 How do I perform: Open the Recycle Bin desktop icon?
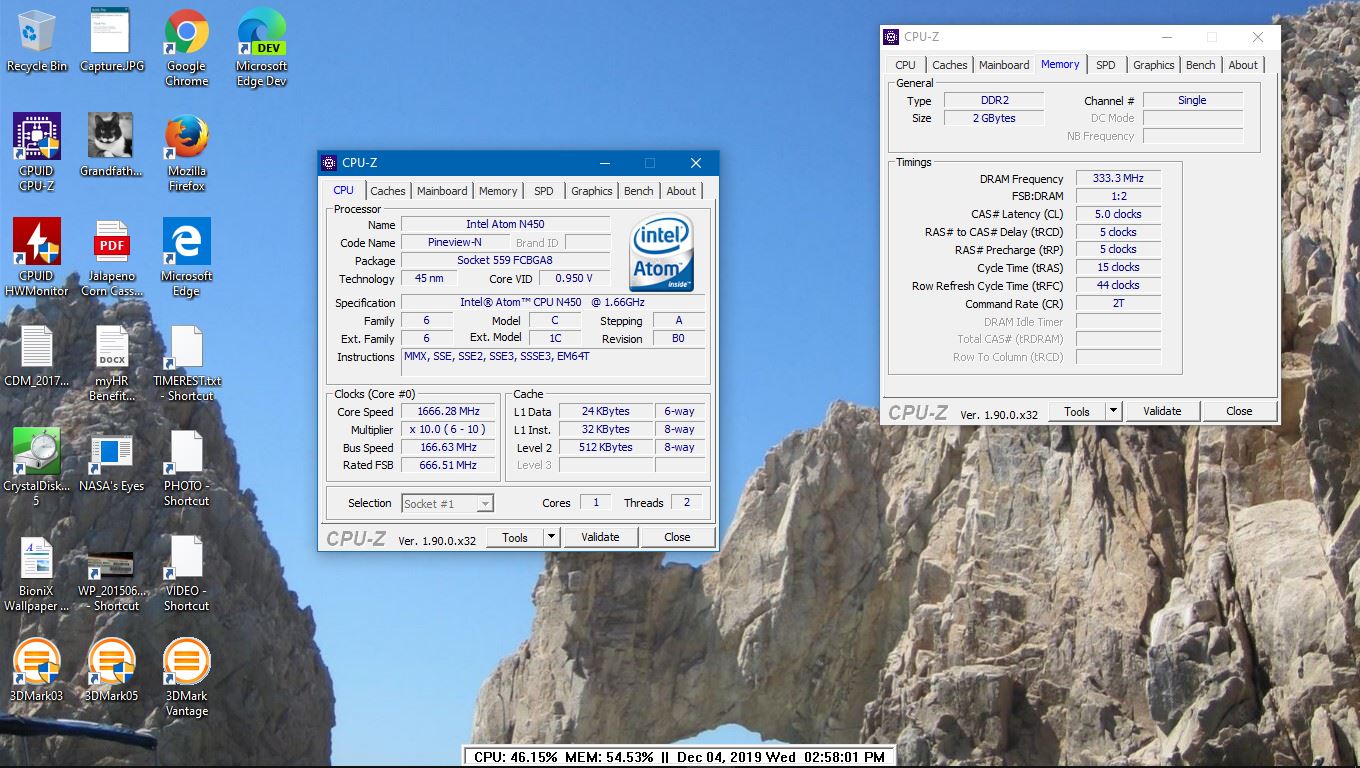point(37,42)
